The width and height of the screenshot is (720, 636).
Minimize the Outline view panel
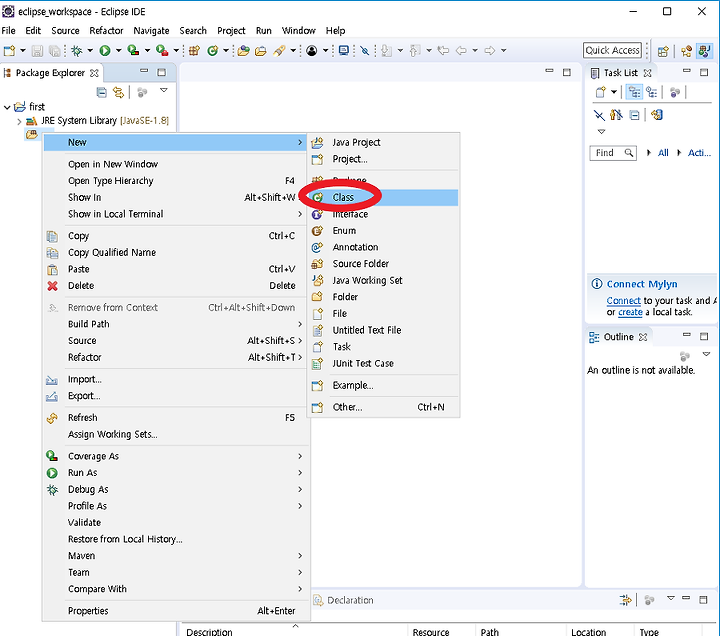tap(686, 336)
